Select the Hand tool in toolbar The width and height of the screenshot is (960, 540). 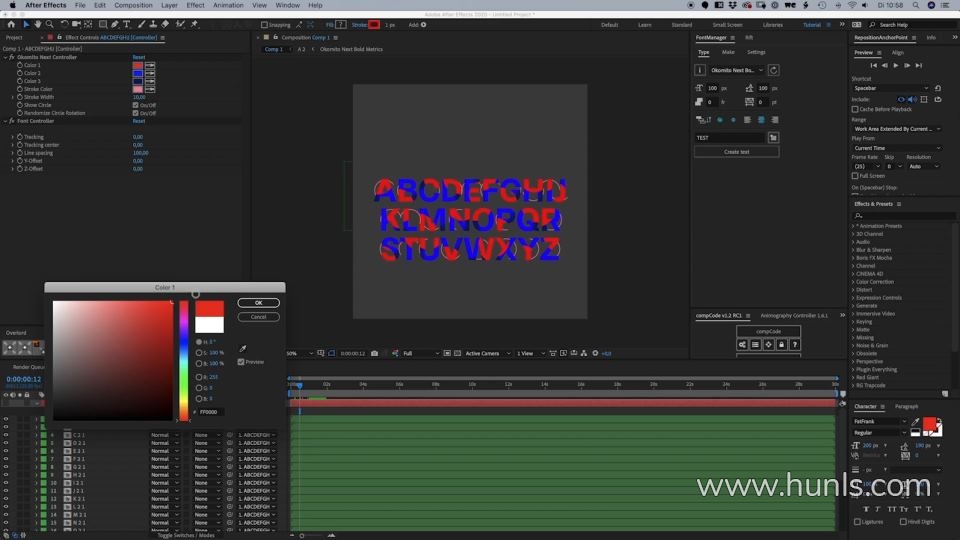[37, 24]
